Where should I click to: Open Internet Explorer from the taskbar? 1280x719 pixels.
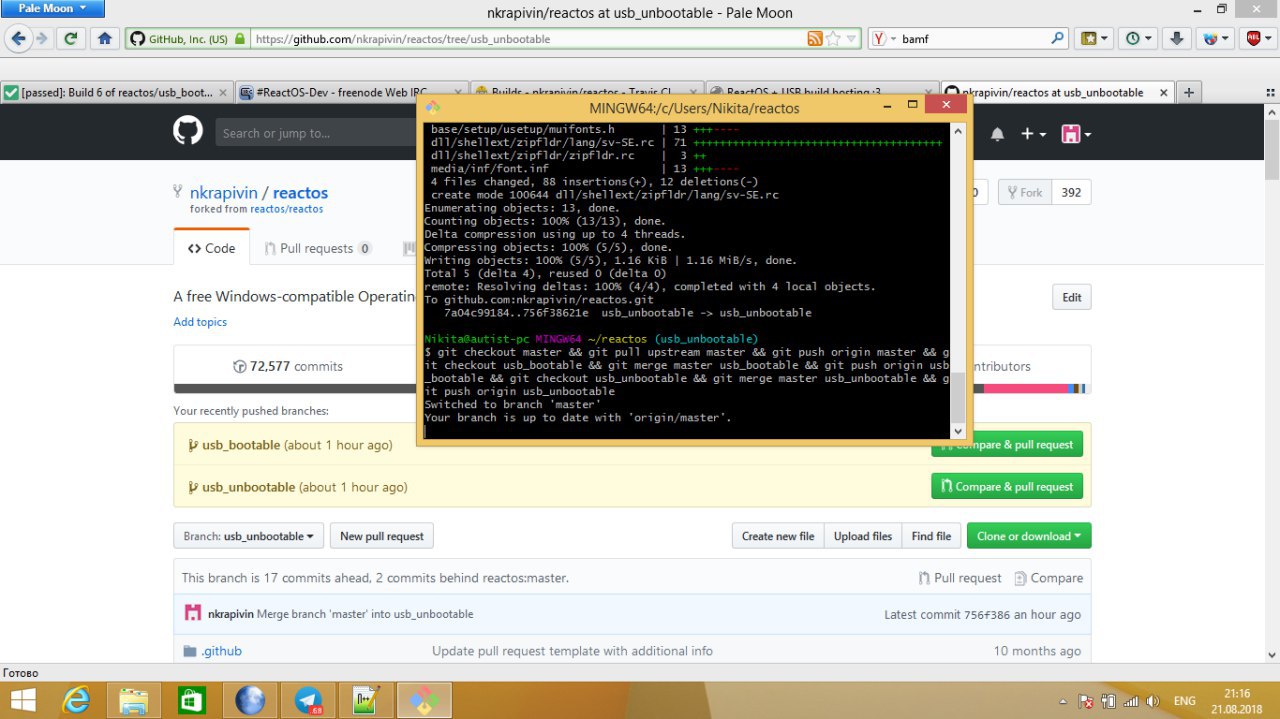78,700
